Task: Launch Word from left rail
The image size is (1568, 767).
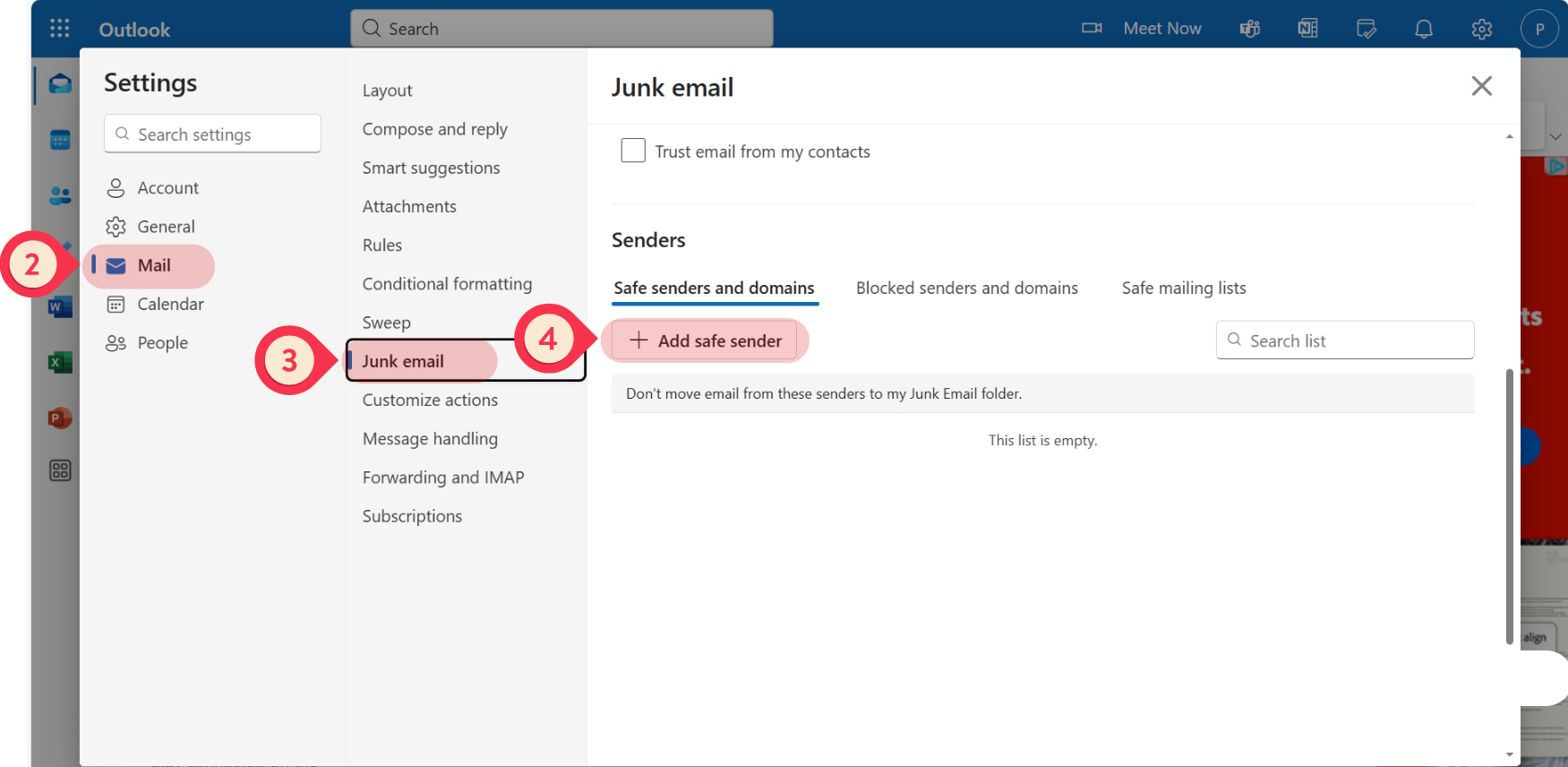Action: coord(60,307)
